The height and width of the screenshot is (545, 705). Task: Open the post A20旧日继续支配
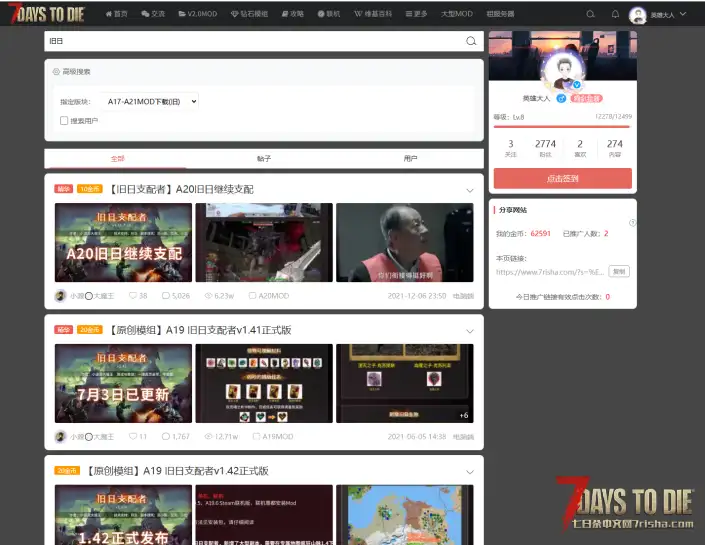click(x=182, y=189)
